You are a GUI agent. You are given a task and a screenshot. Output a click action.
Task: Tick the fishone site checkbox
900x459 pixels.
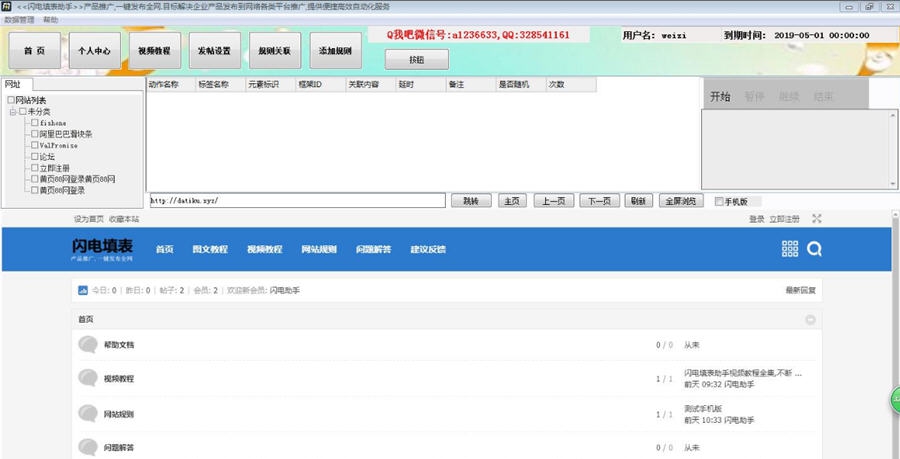coord(35,122)
